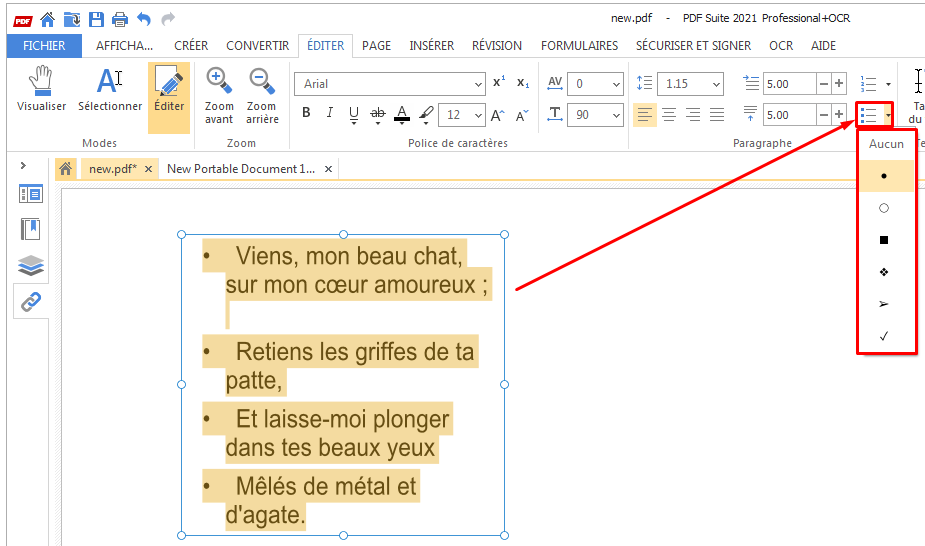Select the Sélectionner text tool
Screen dimensions: 925x546
tap(110, 89)
